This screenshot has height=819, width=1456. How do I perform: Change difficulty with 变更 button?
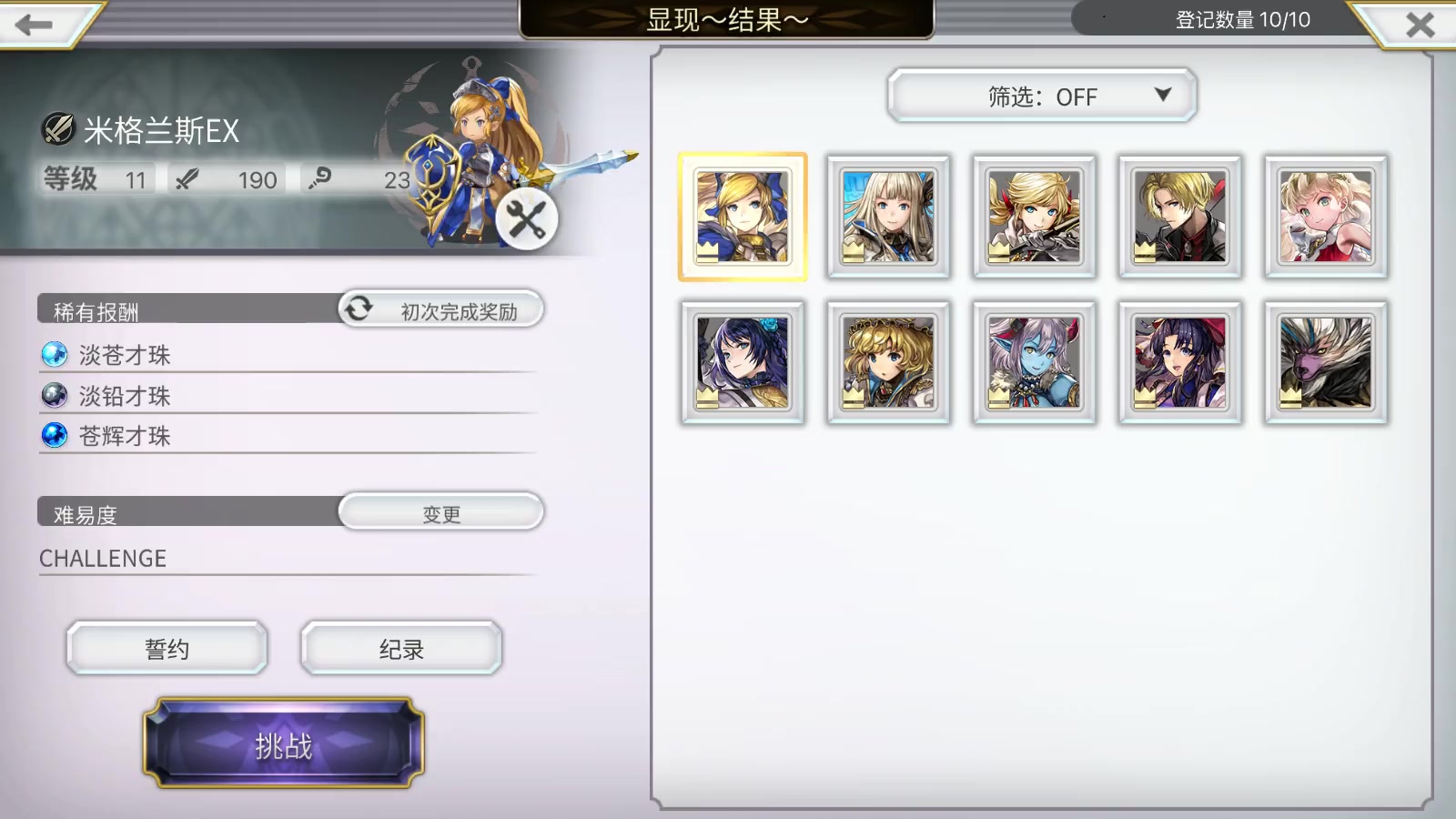441,512
